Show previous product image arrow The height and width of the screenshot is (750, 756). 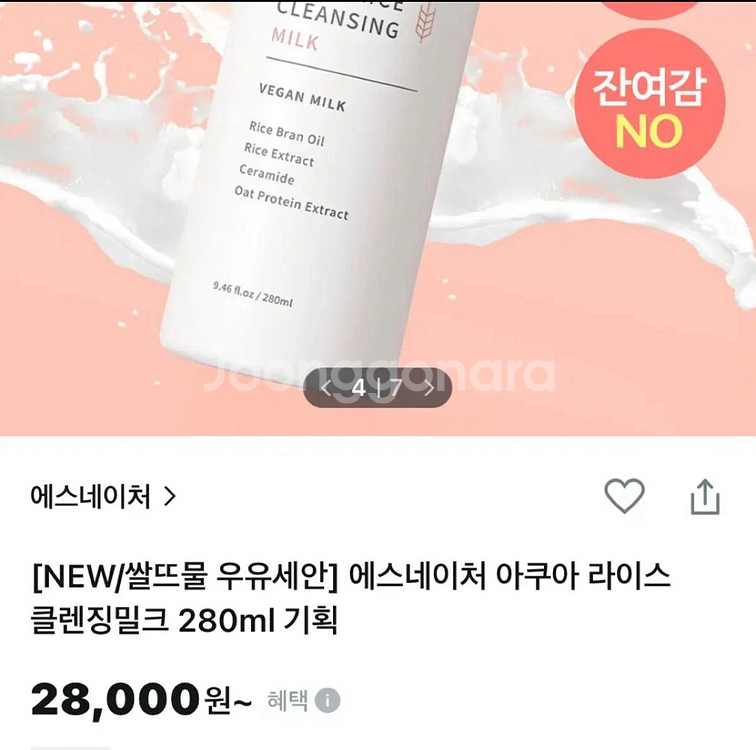[x=326, y=388]
